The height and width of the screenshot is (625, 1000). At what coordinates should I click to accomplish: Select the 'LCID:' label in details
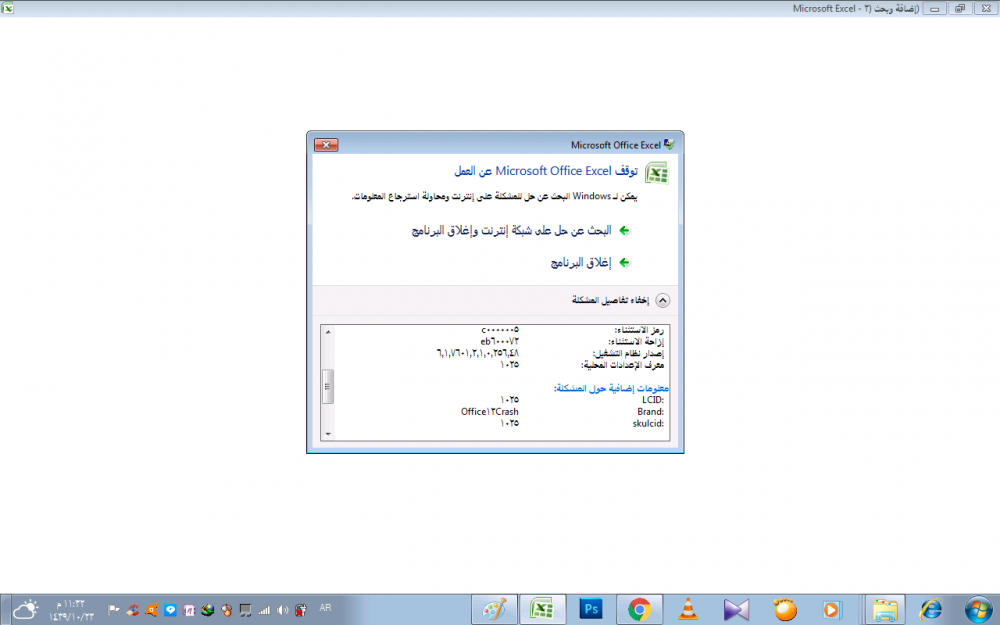(653, 400)
